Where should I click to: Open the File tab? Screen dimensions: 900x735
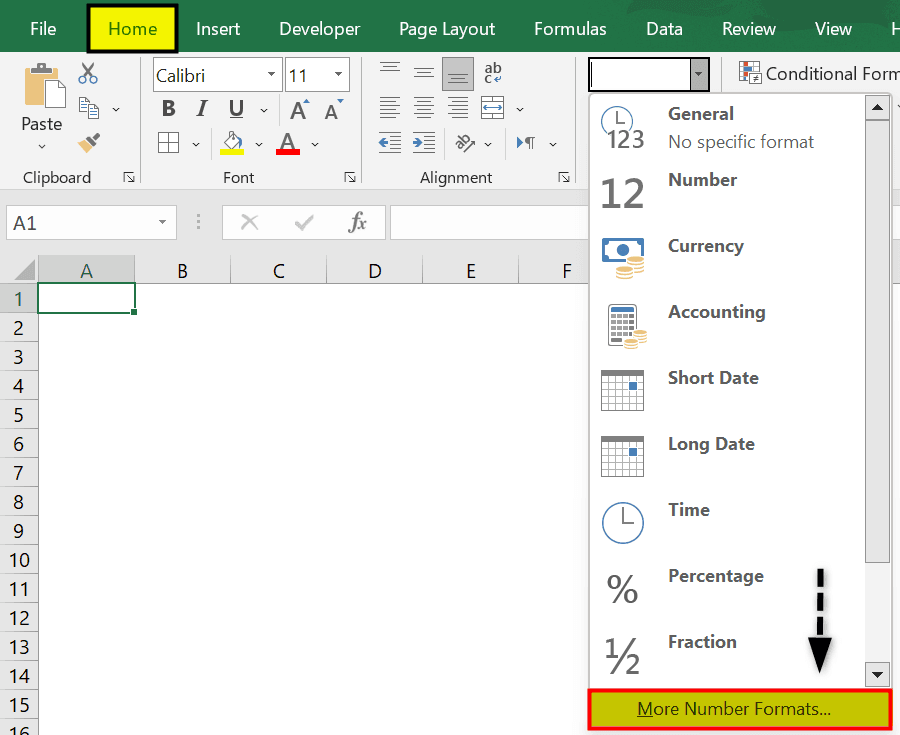(43, 29)
